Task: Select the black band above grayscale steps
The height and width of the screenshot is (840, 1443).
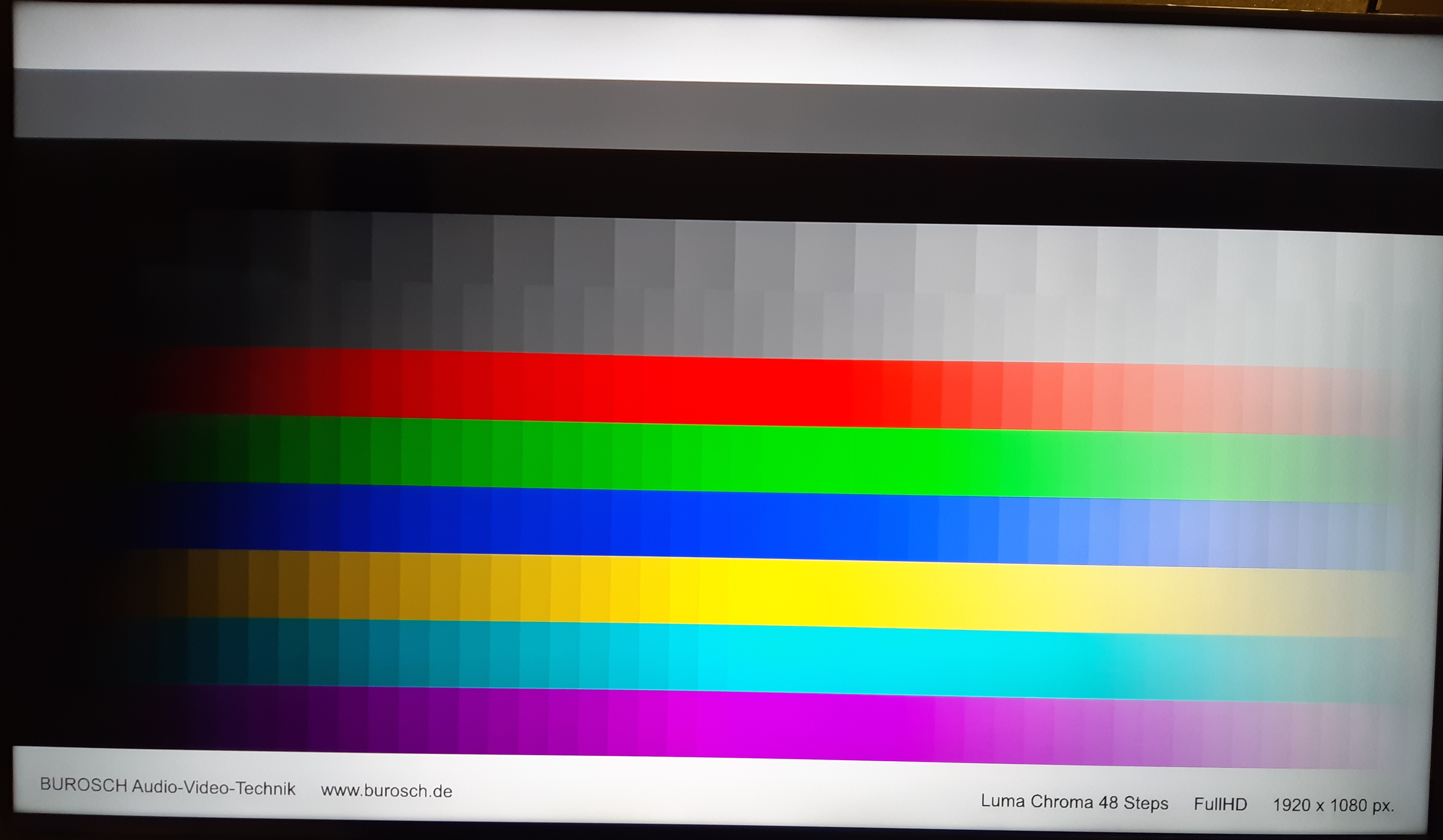Action: [x=721, y=186]
